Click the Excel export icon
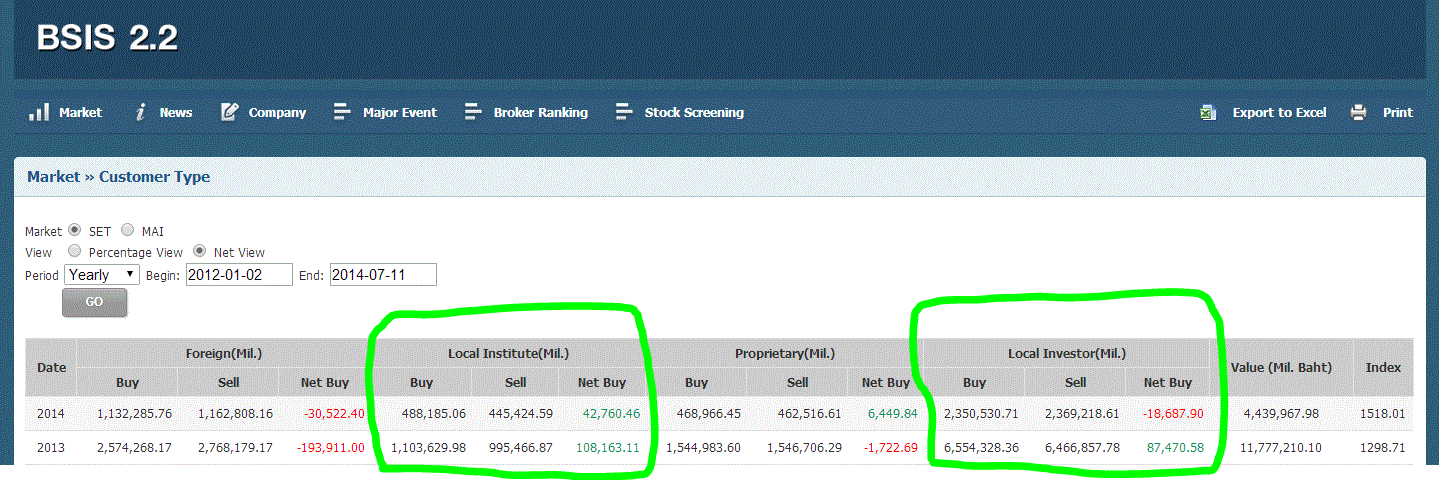This screenshot has height=480, width=1439. coord(1208,113)
